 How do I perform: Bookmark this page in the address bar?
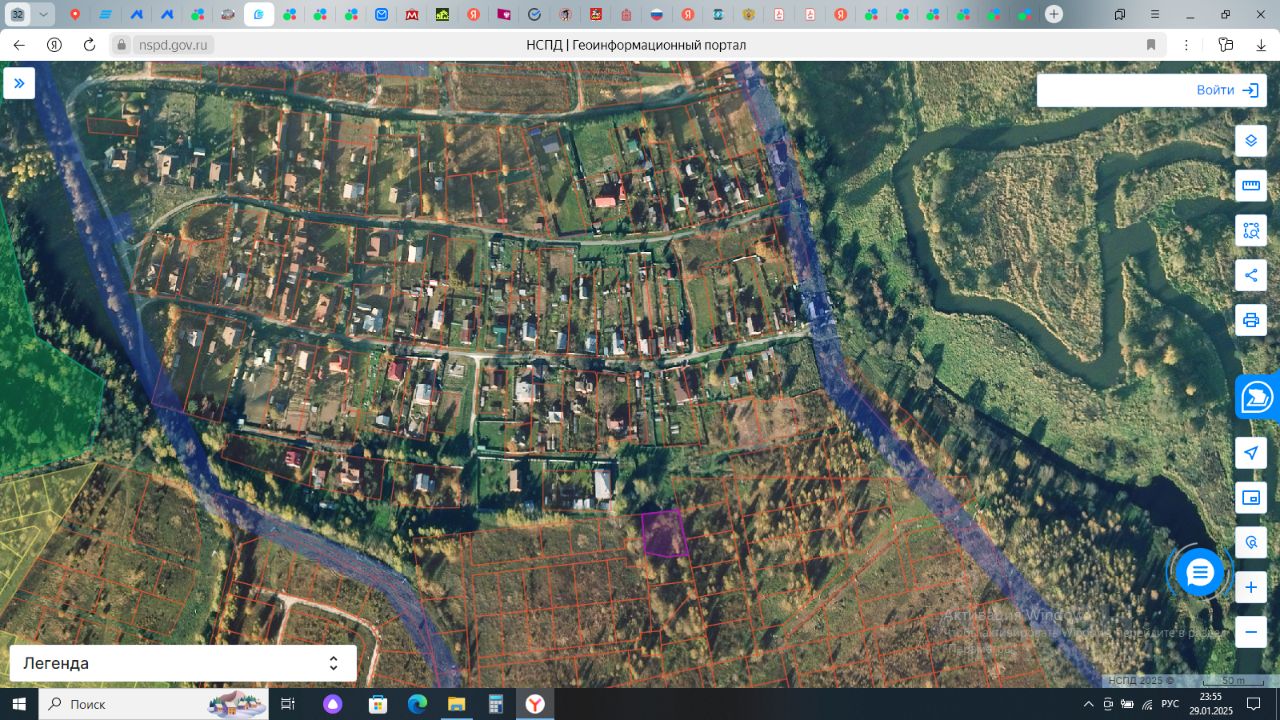[1151, 45]
